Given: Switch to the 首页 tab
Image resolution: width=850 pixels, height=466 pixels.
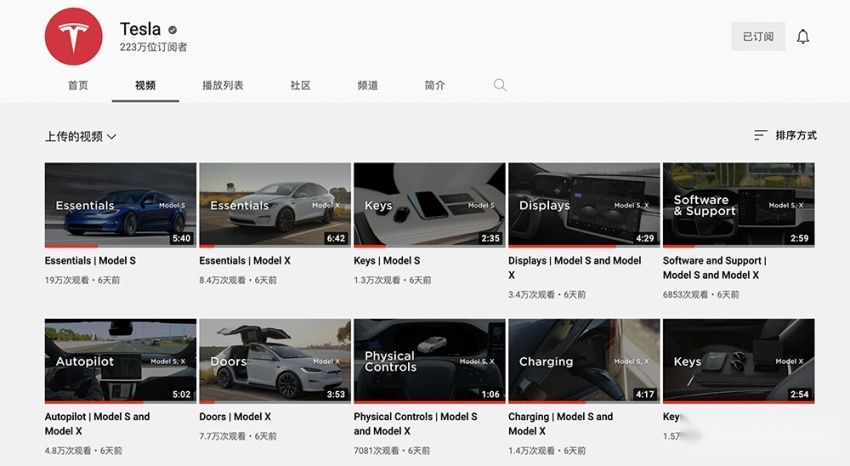Looking at the screenshot, I should point(78,85).
